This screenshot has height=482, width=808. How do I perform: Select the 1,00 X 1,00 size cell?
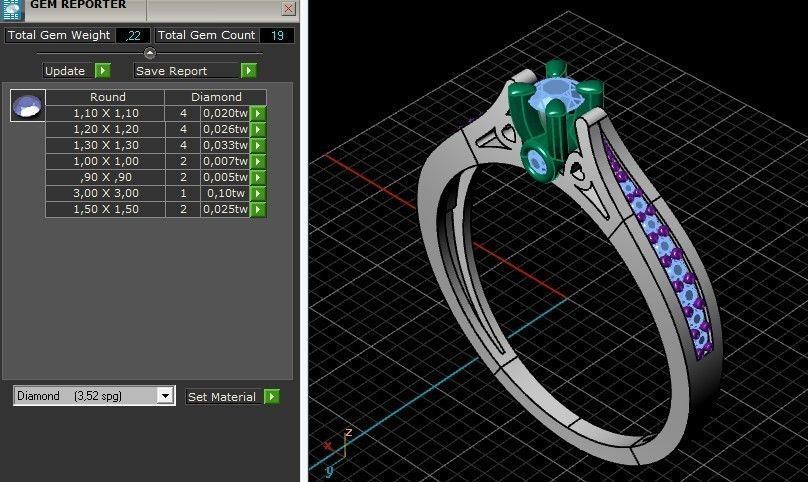106,161
